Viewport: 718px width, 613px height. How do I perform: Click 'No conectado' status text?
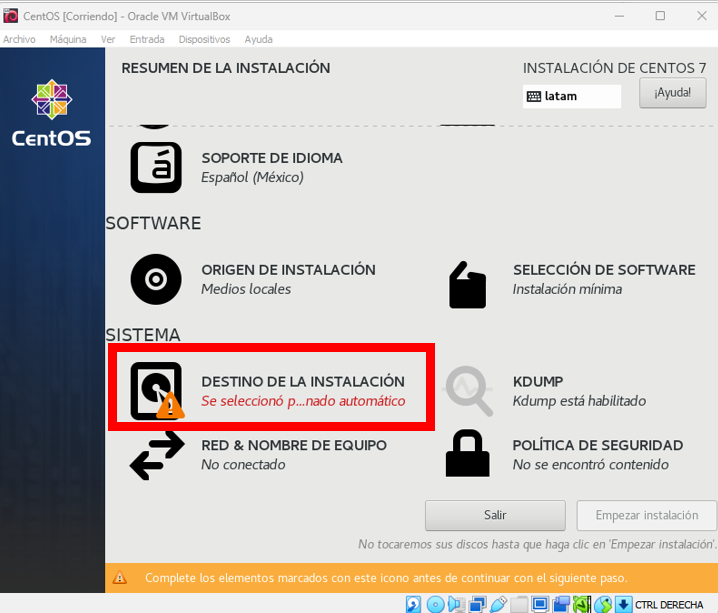click(243, 465)
